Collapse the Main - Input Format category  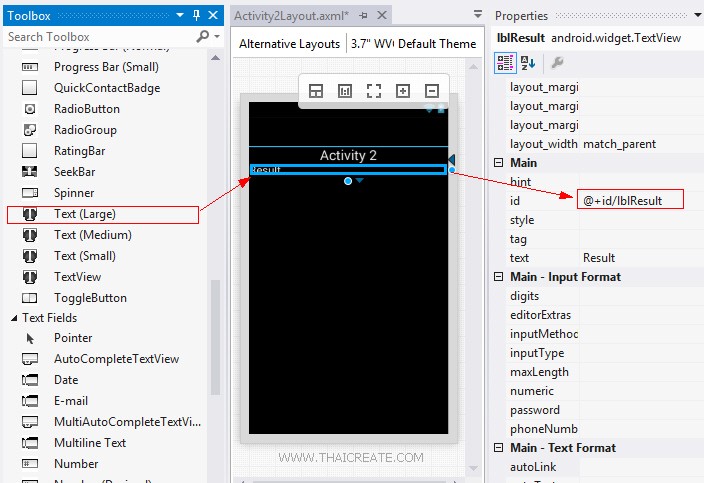(498, 277)
